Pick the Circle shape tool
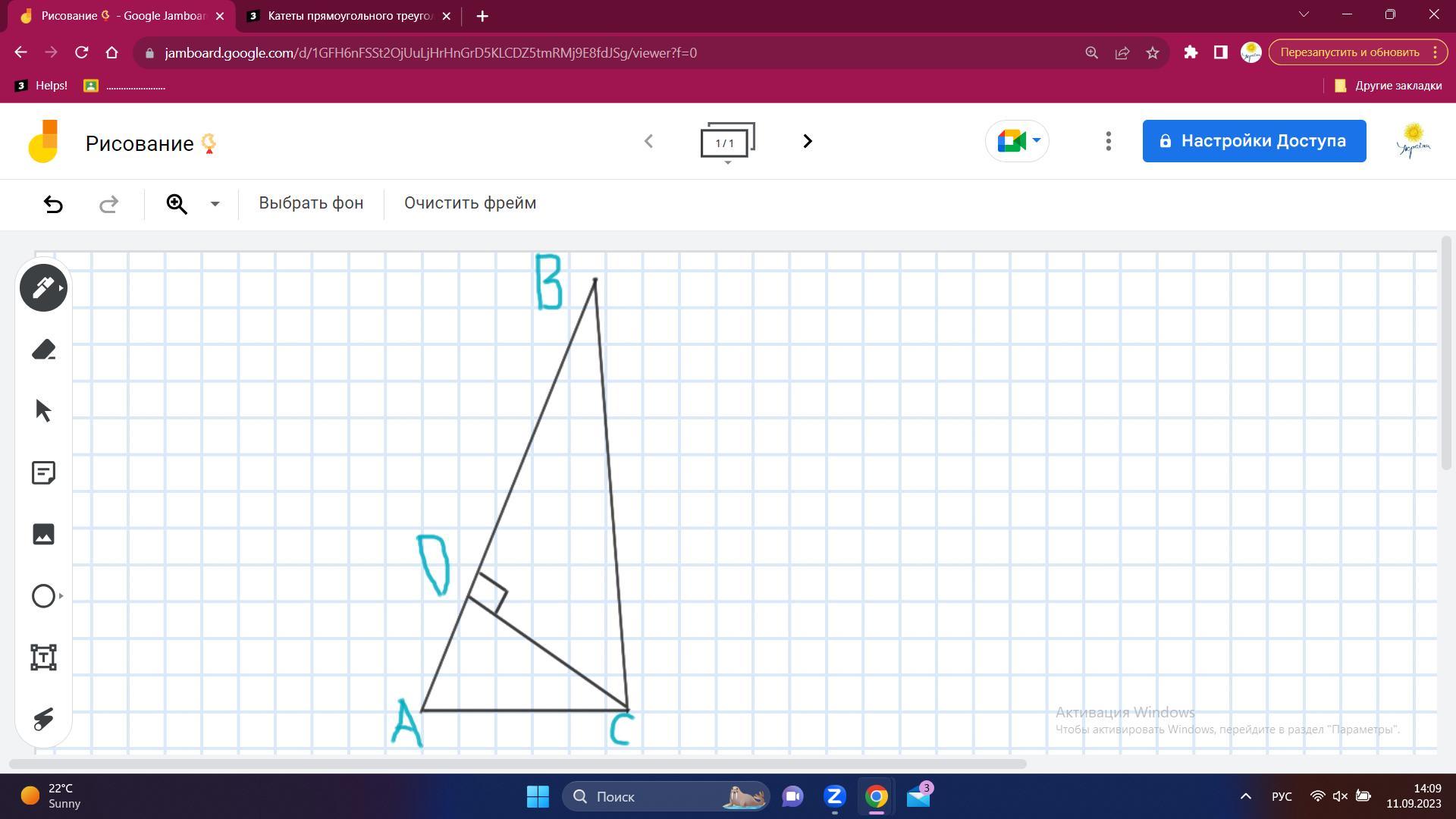 tap(43, 596)
